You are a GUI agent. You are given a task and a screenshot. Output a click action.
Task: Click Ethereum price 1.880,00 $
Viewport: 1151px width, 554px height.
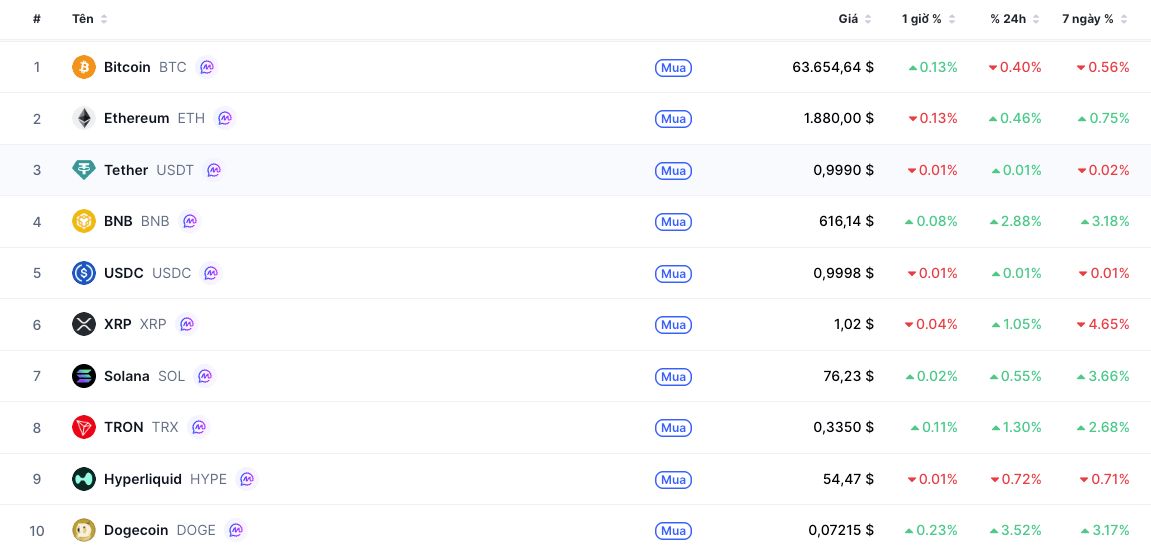tap(839, 118)
